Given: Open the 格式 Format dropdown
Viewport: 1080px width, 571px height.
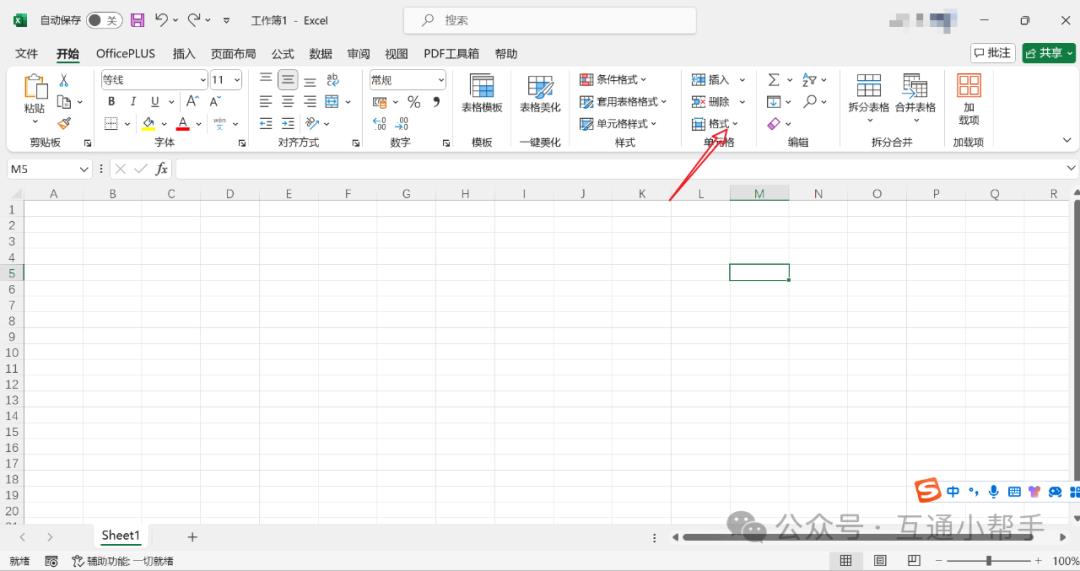Looking at the screenshot, I should [x=715, y=124].
